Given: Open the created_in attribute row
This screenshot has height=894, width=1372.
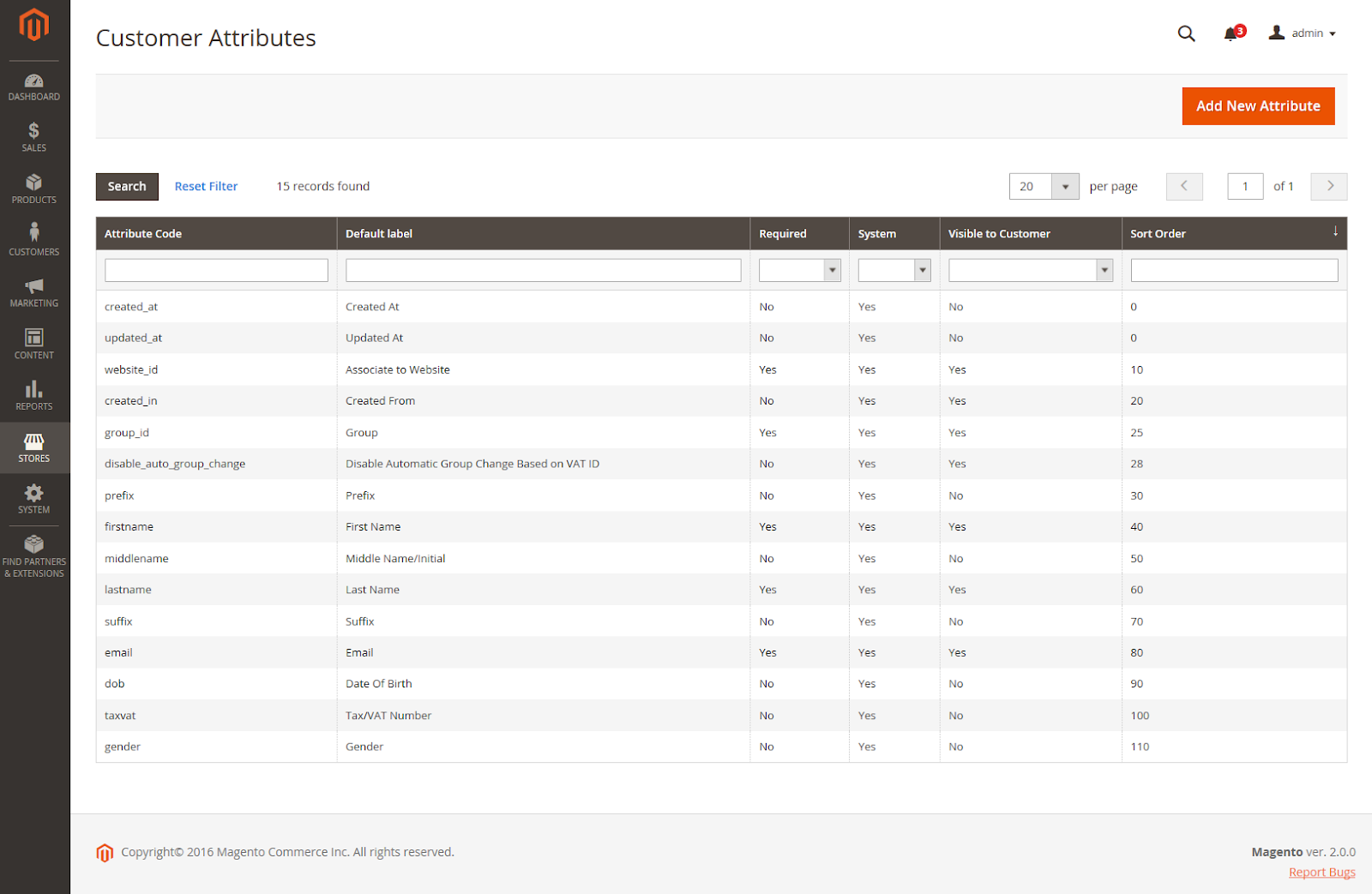Looking at the screenshot, I should click(721, 401).
